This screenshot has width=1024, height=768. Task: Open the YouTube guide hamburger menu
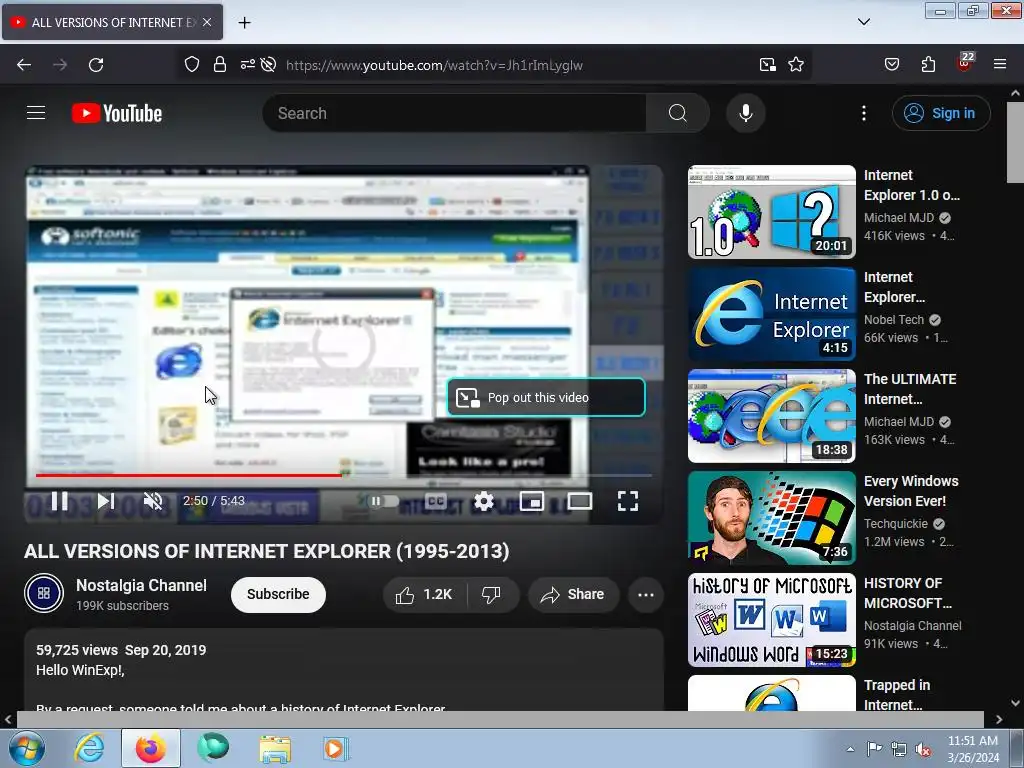(x=36, y=113)
